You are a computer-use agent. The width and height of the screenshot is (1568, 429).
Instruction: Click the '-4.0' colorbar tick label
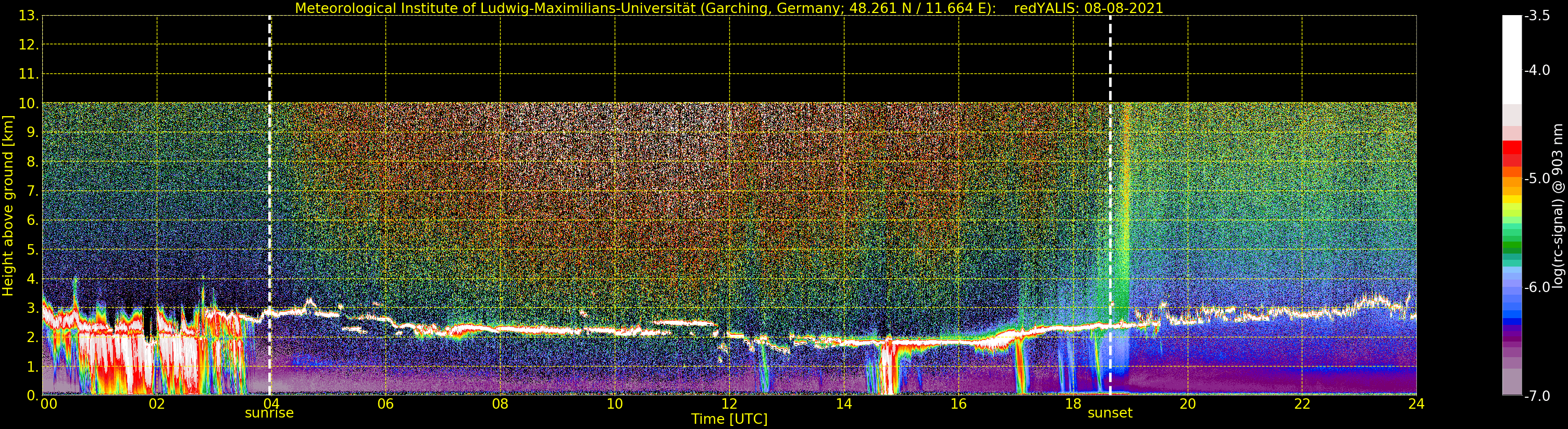[x=1537, y=71]
